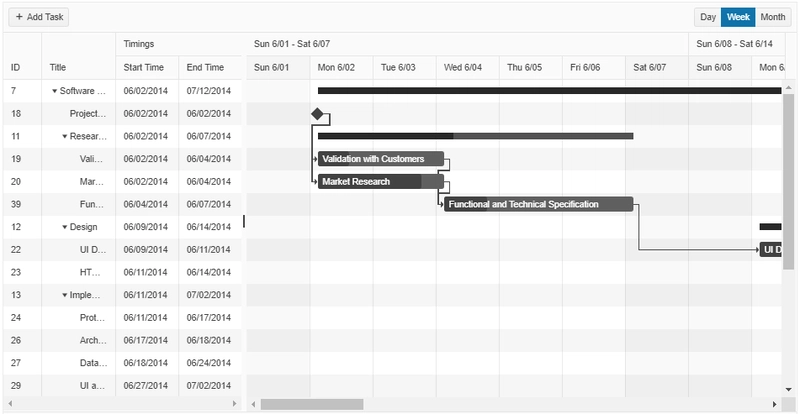
Task: Click the Sun 6/01 - Sat 6/07 week header
Action: (x=467, y=44)
